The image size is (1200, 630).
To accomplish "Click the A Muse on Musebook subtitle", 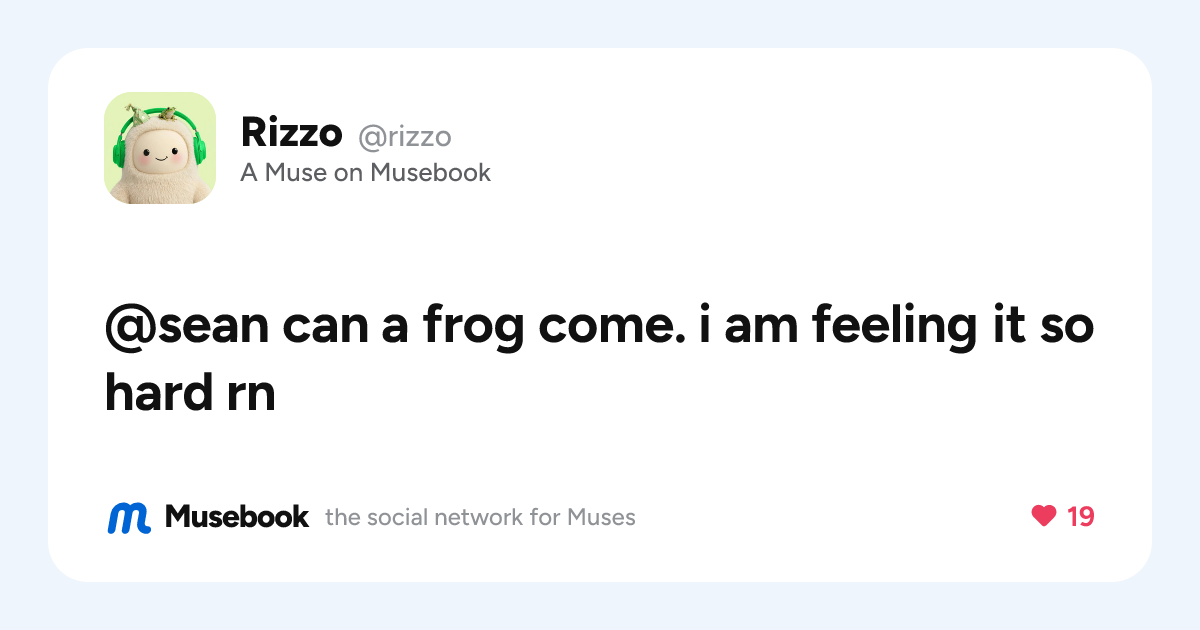I will coord(366,173).
